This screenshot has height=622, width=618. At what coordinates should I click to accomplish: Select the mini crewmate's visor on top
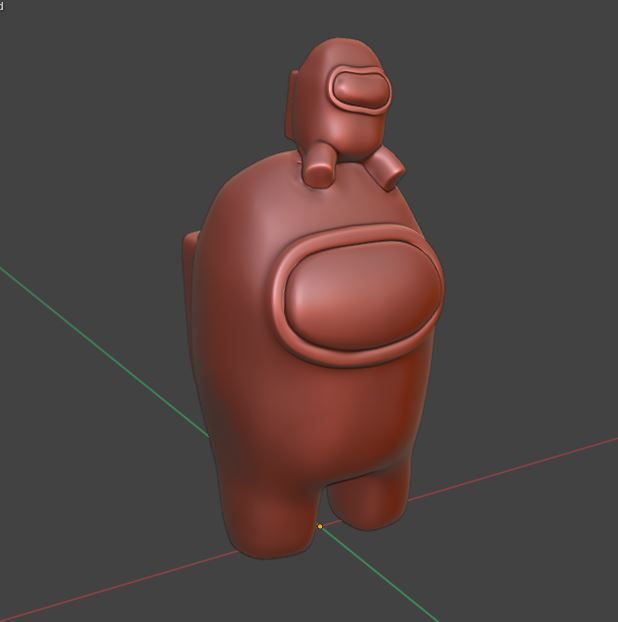[x=361, y=90]
